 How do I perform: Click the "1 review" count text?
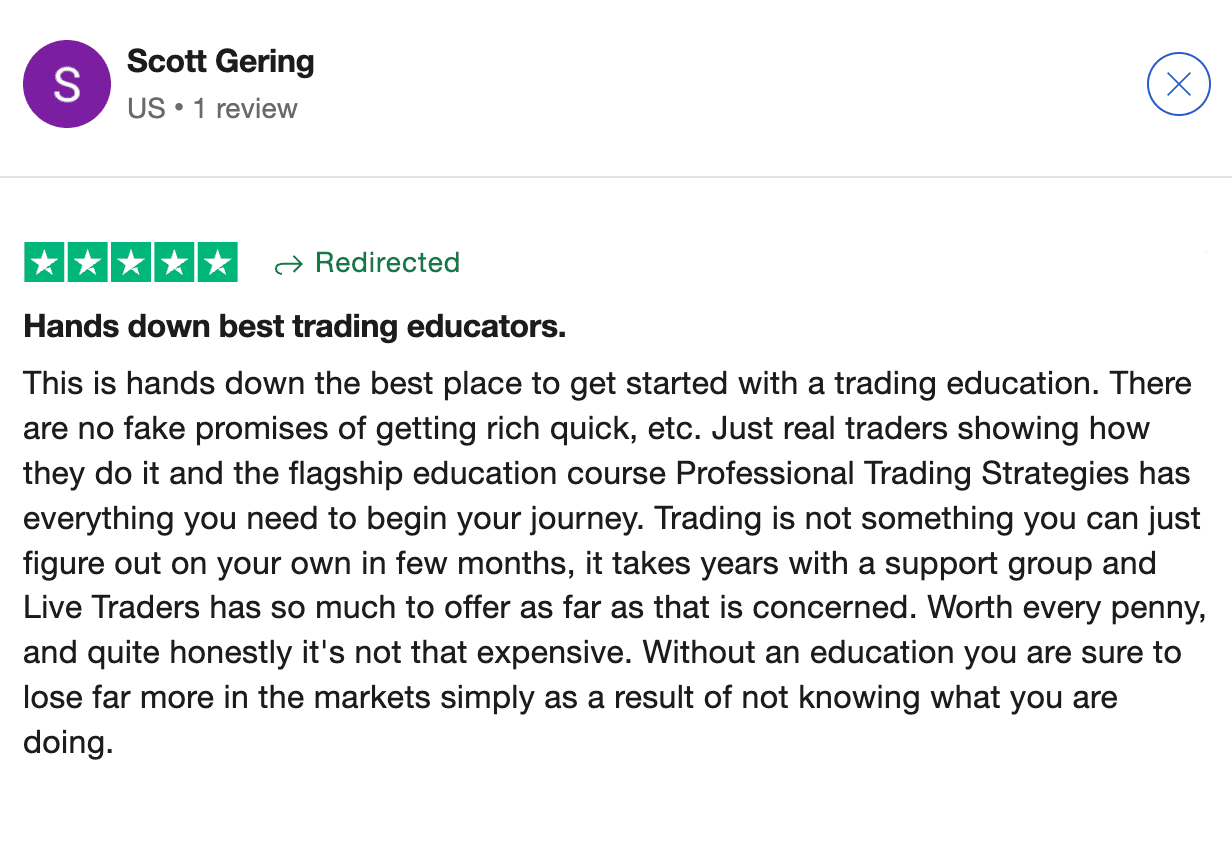[245, 108]
